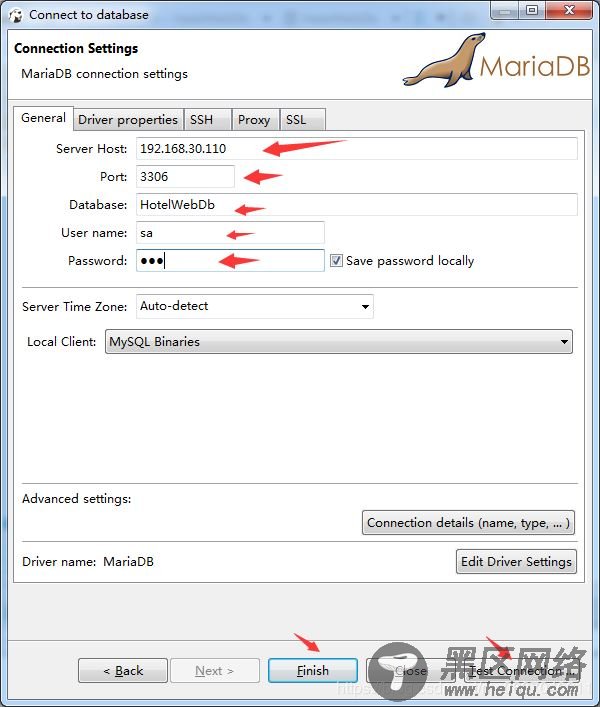Switch to the General tab
The height and width of the screenshot is (707, 600).
pos(43,118)
